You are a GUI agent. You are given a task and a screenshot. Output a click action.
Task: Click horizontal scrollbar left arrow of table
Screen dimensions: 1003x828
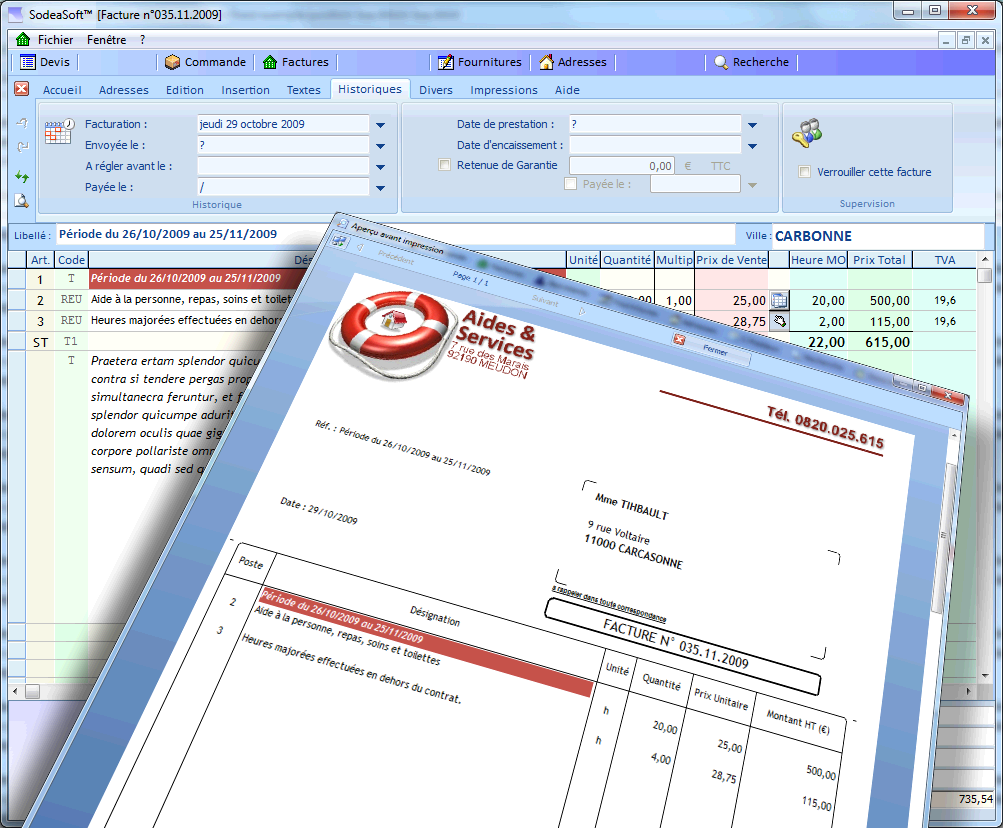click(x=15, y=691)
